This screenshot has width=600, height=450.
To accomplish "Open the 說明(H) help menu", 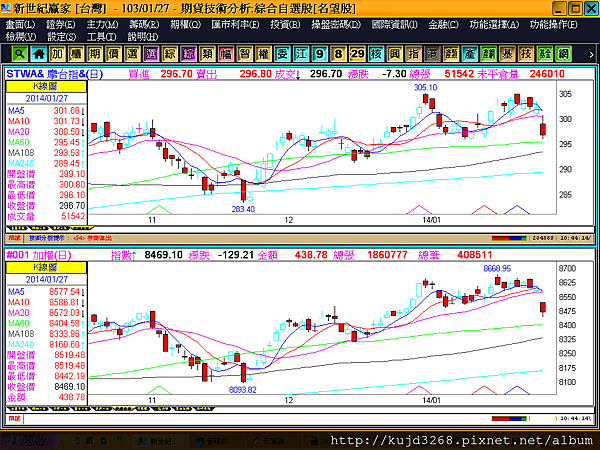I will pyautogui.click(x=142, y=37).
